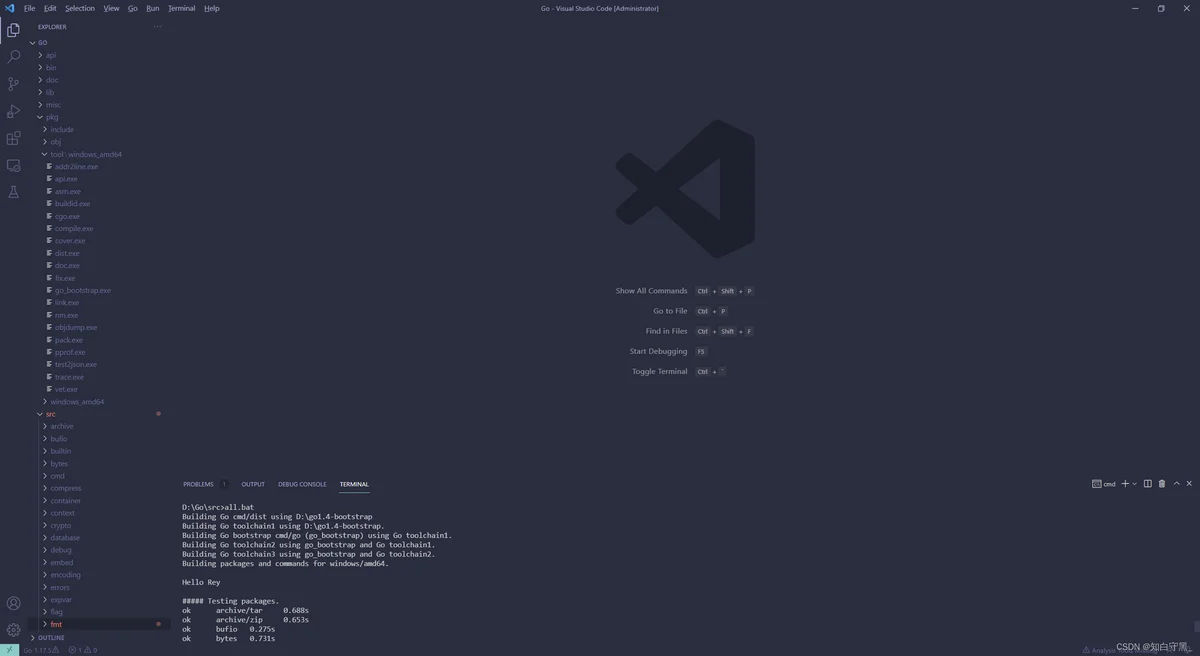The height and width of the screenshot is (656, 1200).
Task: Open the launch profile dropdown next to plus
Action: (1135, 484)
